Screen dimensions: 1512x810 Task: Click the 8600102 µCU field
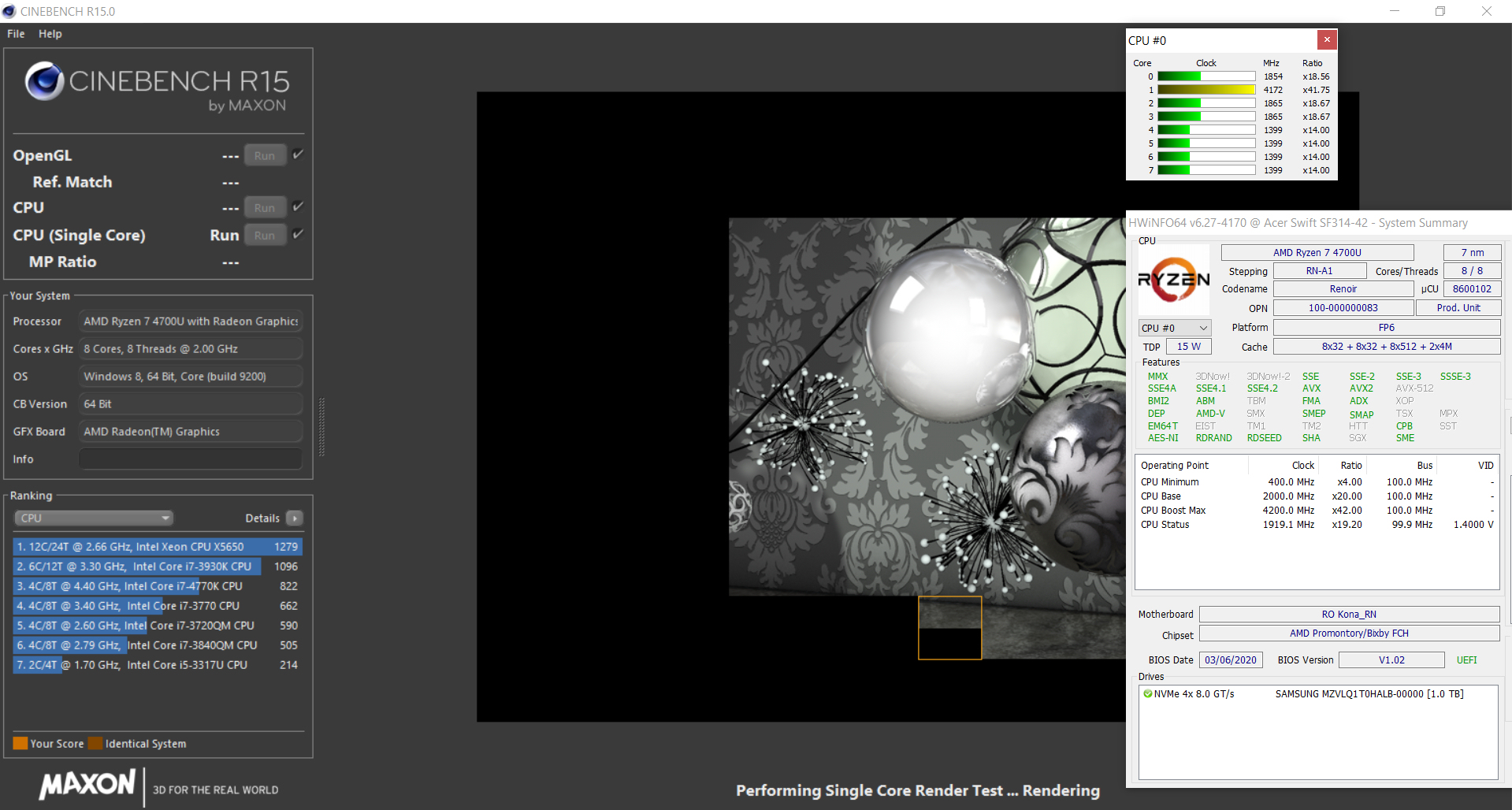tap(1472, 289)
